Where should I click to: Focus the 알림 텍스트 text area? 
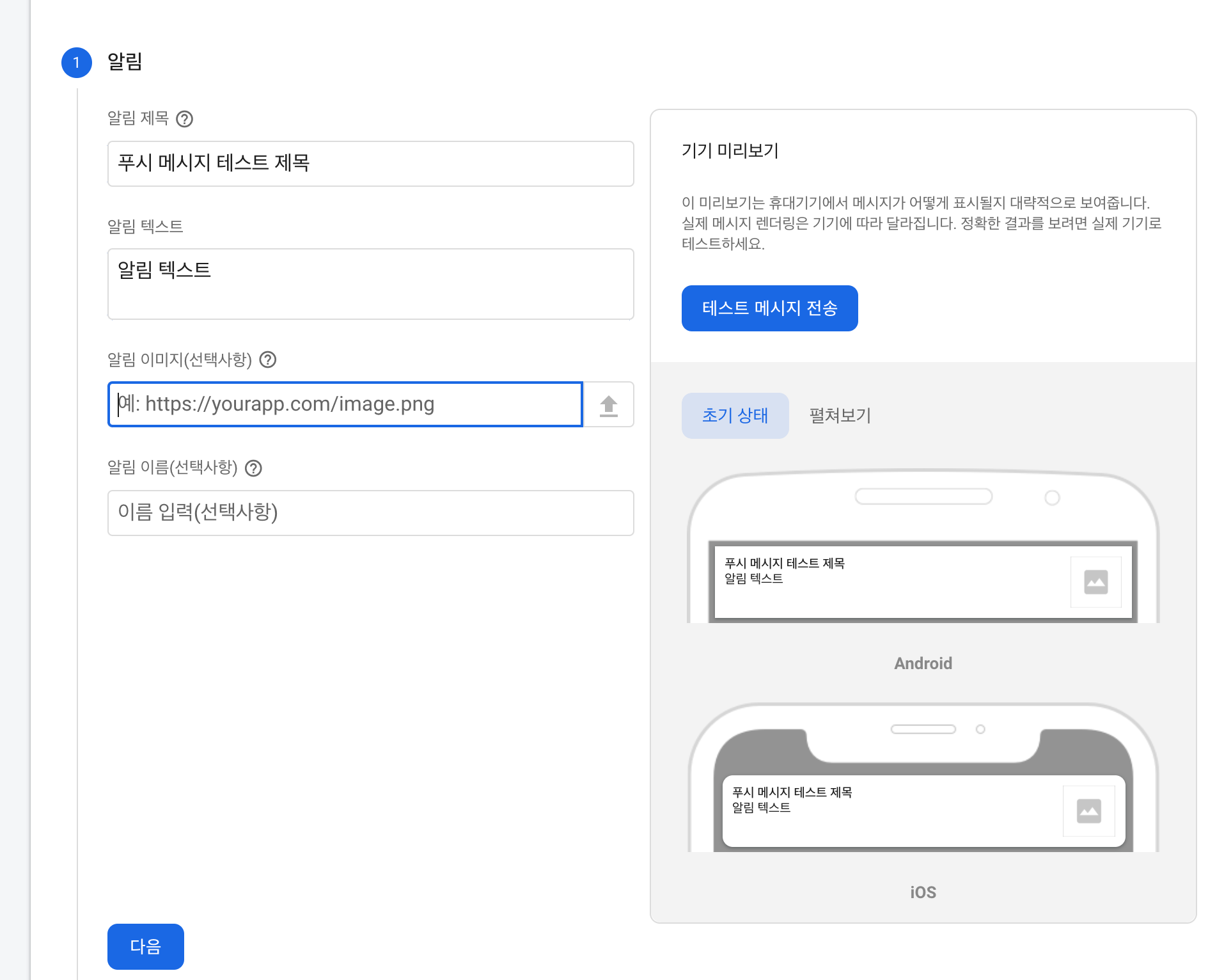[x=370, y=284]
